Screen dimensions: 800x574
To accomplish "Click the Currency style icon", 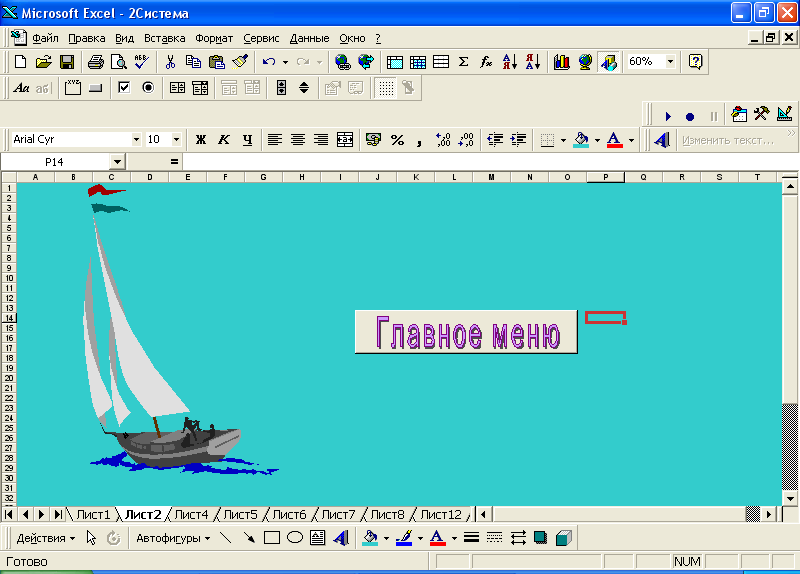I will [x=373, y=139].
